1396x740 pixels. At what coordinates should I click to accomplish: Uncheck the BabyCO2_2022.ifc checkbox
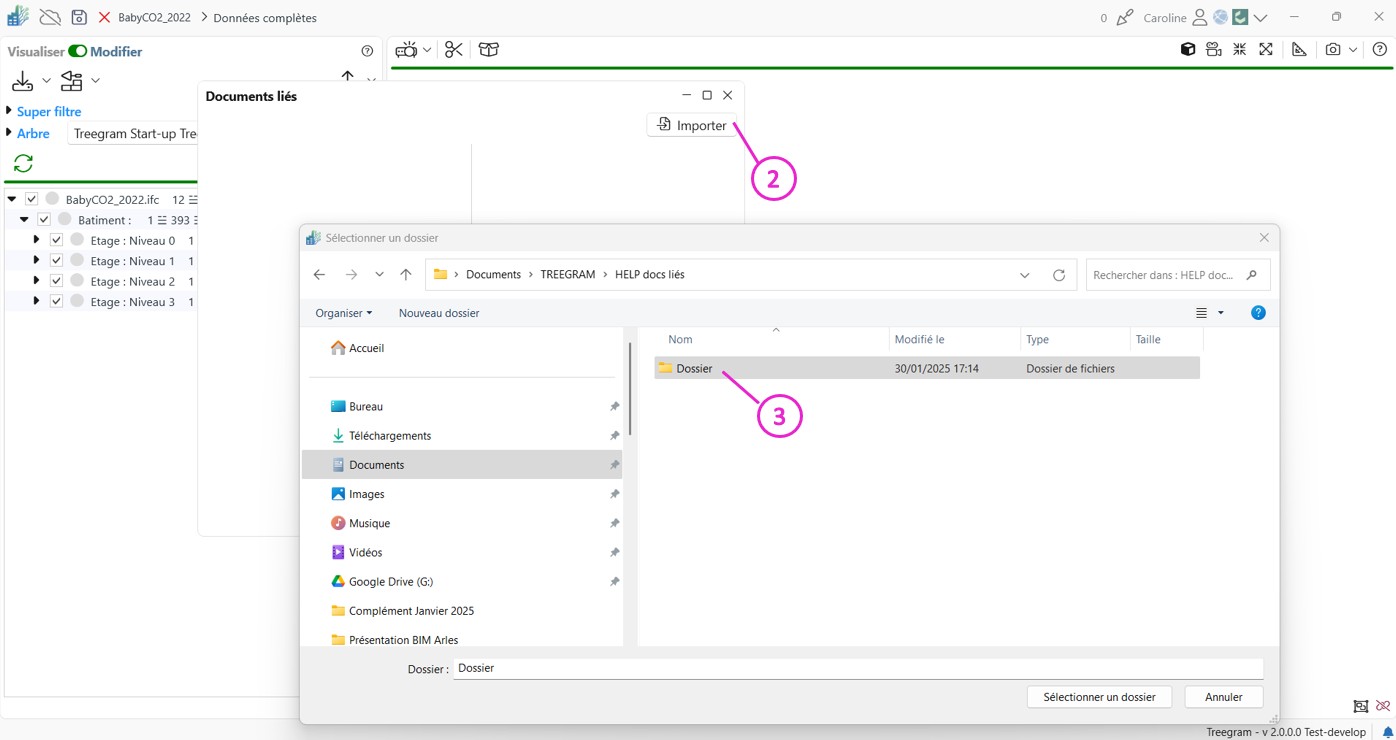(32, 199)
